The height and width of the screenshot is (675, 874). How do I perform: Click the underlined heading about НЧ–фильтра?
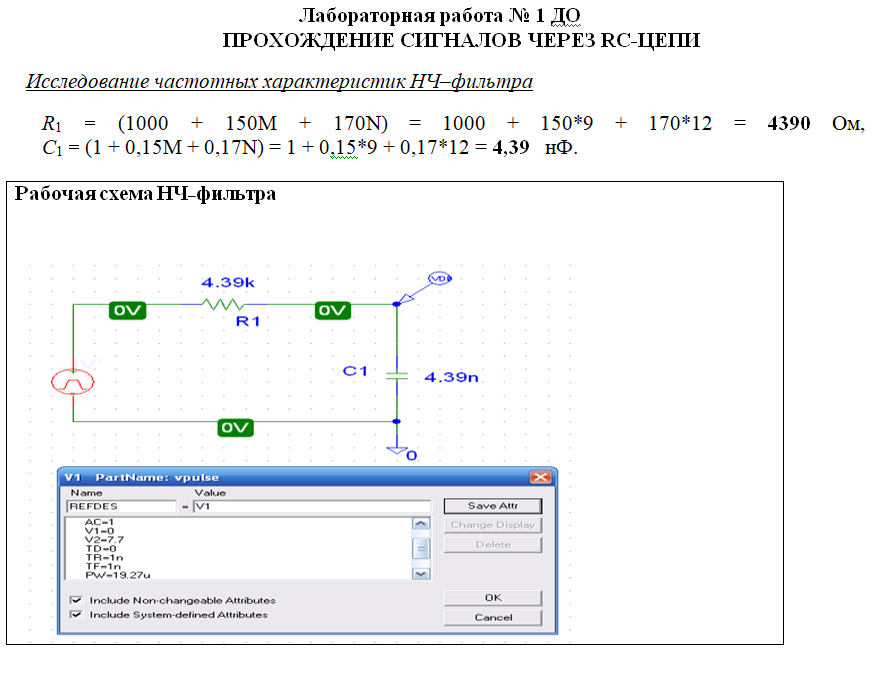(x=279, y=81)
